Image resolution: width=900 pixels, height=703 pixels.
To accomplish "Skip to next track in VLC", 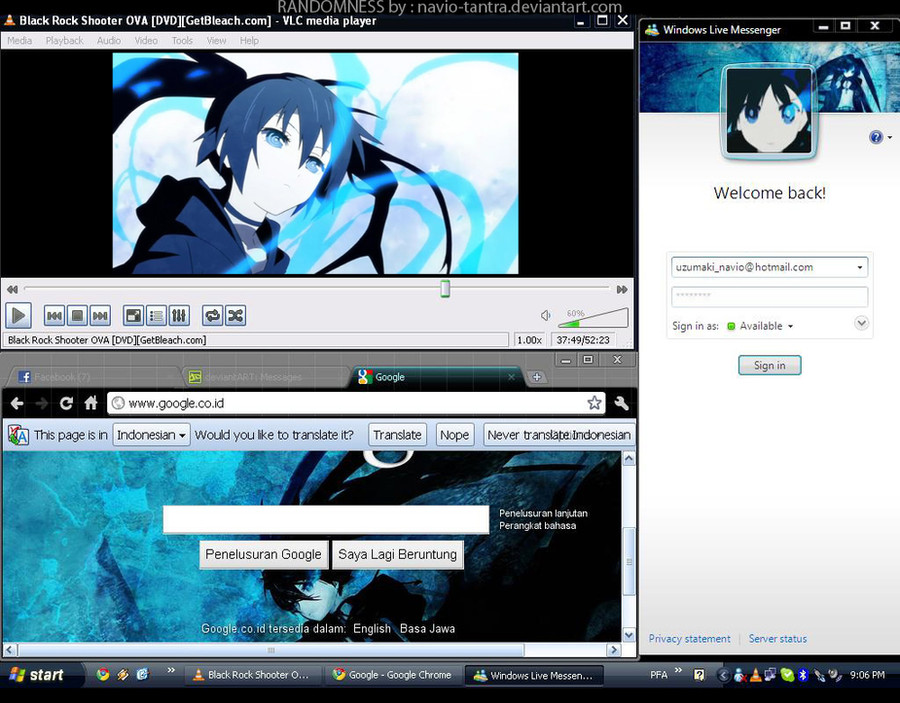I will (100, 316).
